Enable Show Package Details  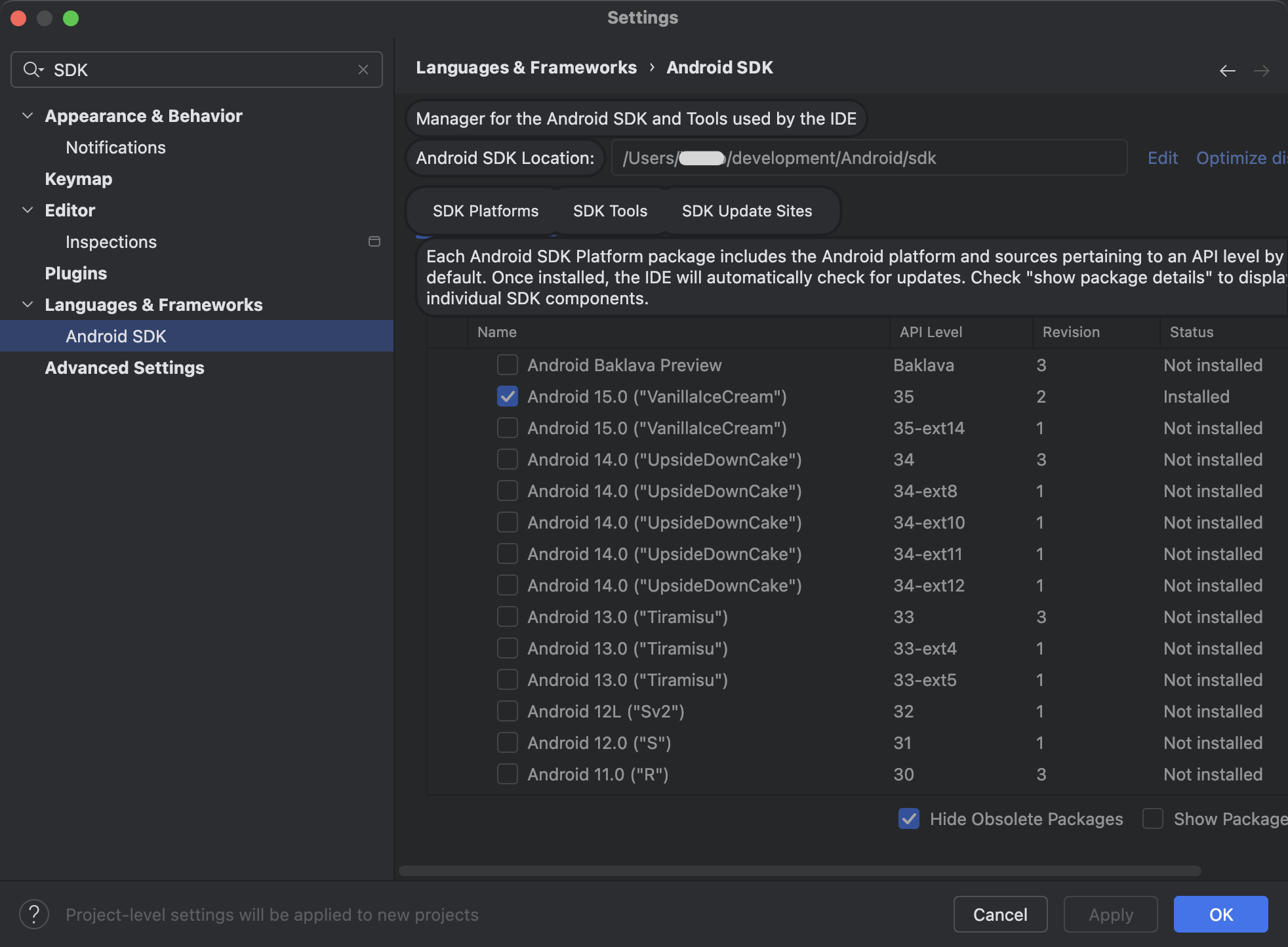[x=1152, y=818]
